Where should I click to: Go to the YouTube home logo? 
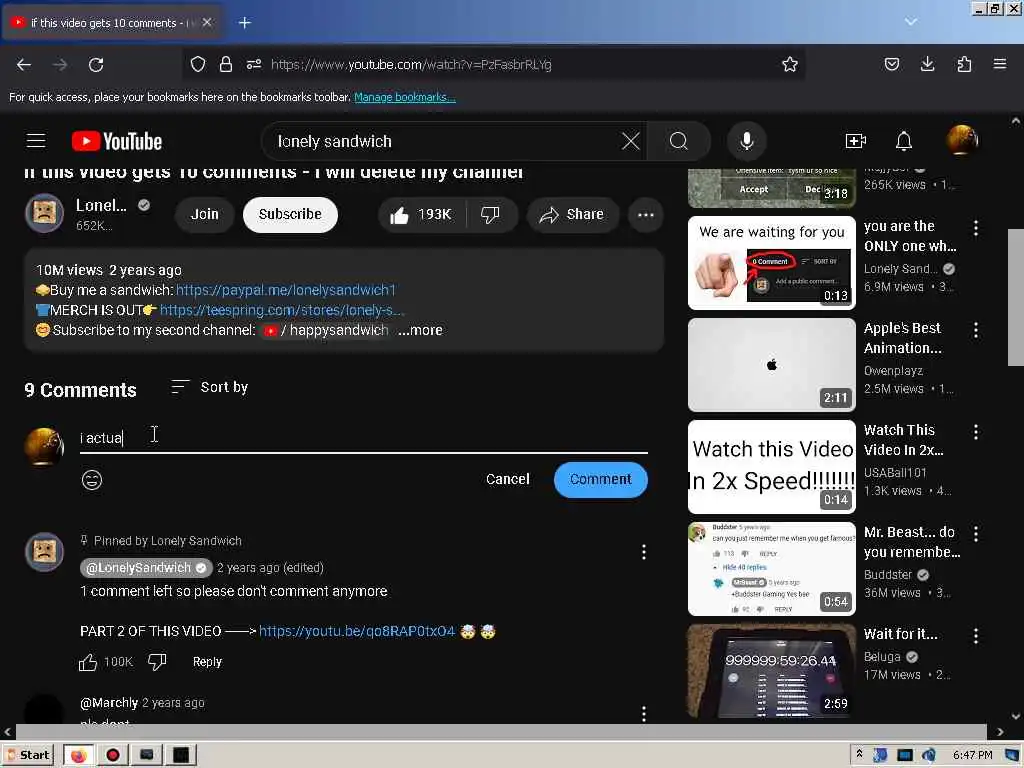(117, 141)
